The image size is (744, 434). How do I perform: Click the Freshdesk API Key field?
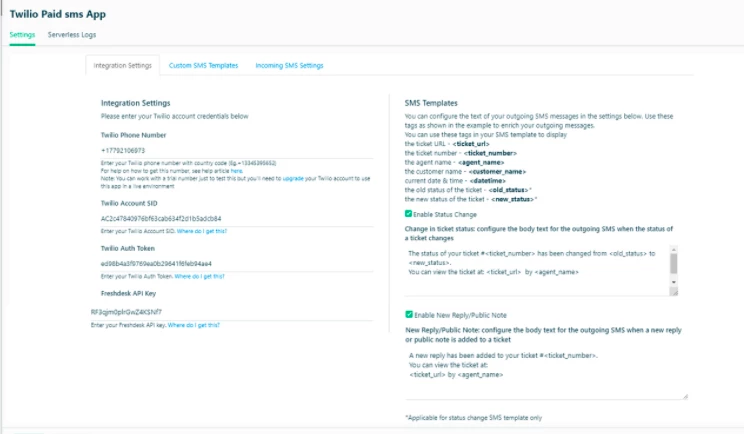[x=232, y=312]
